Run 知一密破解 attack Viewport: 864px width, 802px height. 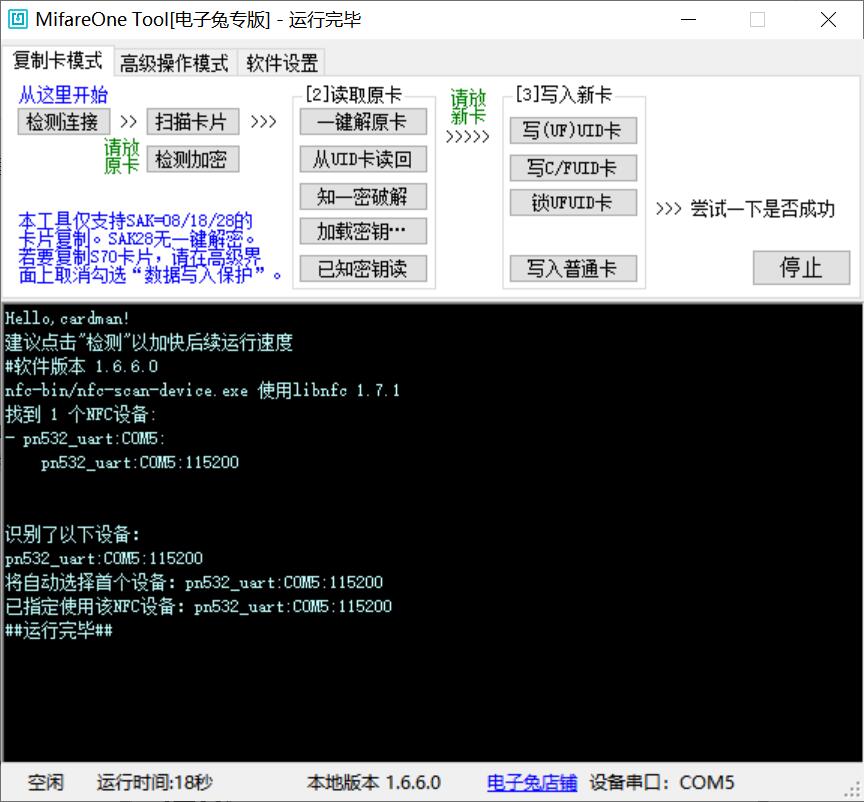(x=363, y=196)
